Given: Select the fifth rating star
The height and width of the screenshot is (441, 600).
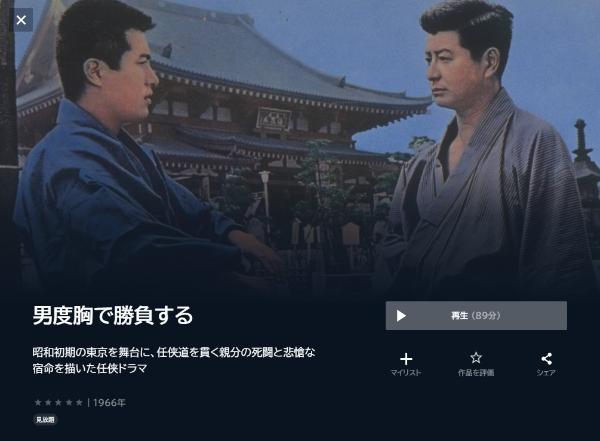Looking at the screenshot, I should (79, 402).
